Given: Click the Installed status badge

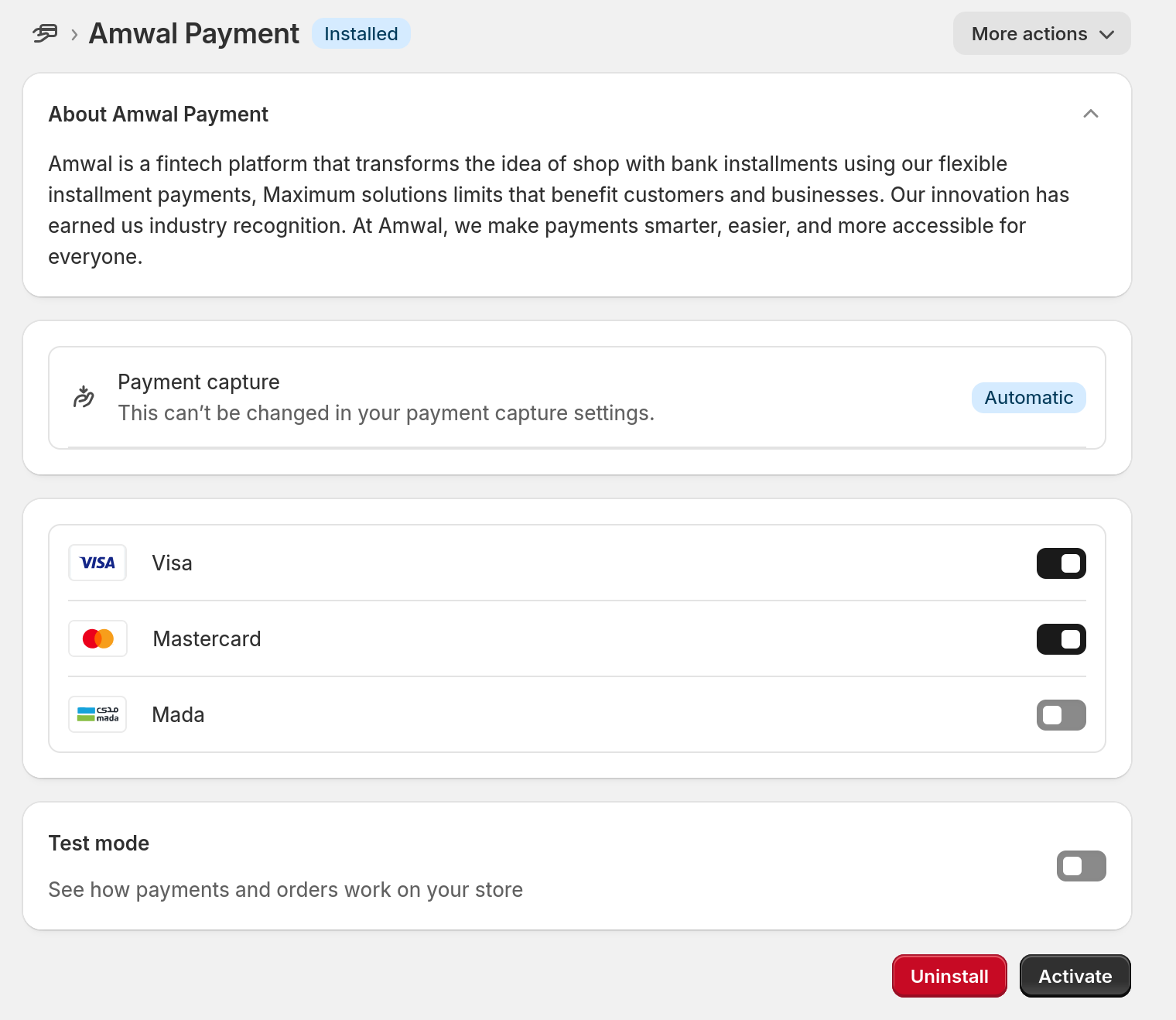Looking at the screenshot, I should (x=361, y=34).
